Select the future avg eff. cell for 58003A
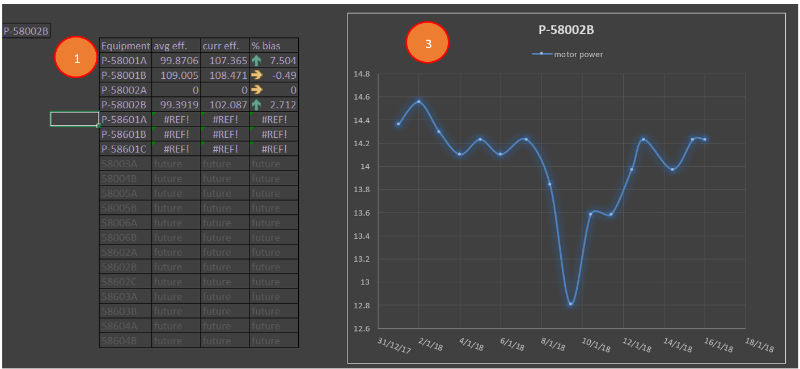This screenshot has height=369, width=800. pos(176,164)
